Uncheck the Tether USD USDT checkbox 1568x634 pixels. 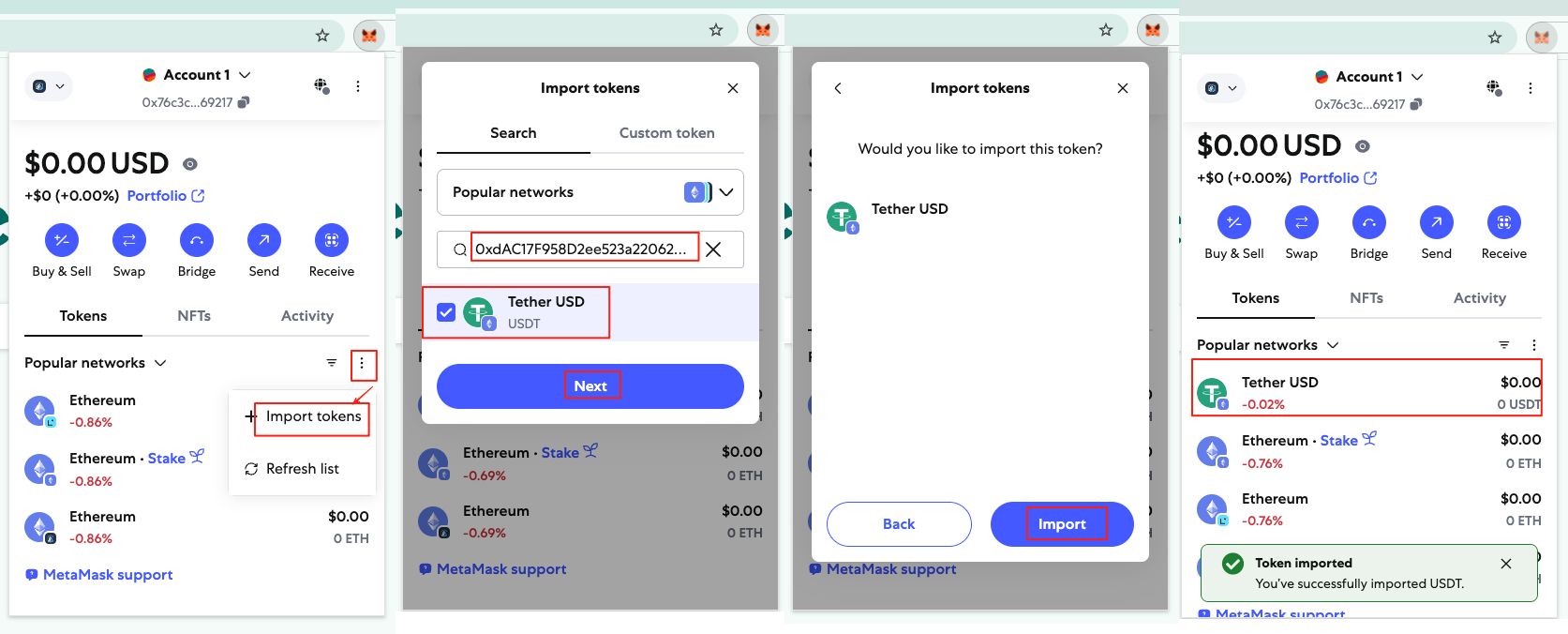446,312
